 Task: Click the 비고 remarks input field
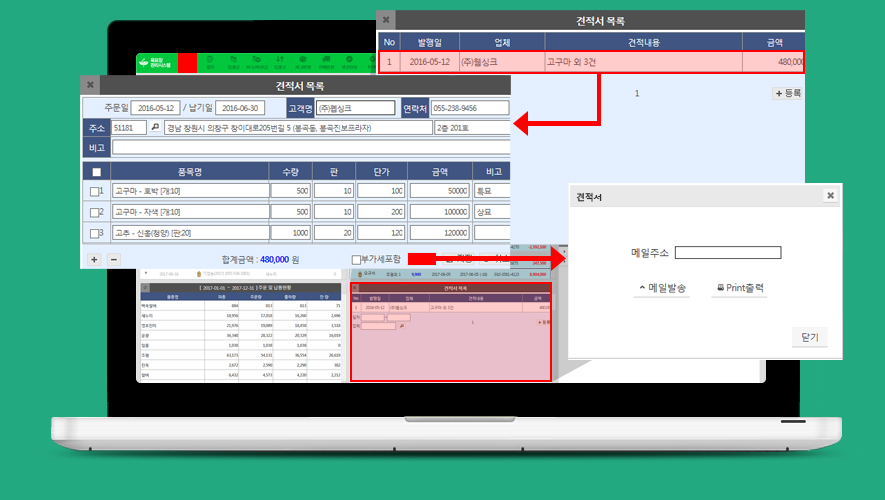pyautogui.click(x=310, y=148)
